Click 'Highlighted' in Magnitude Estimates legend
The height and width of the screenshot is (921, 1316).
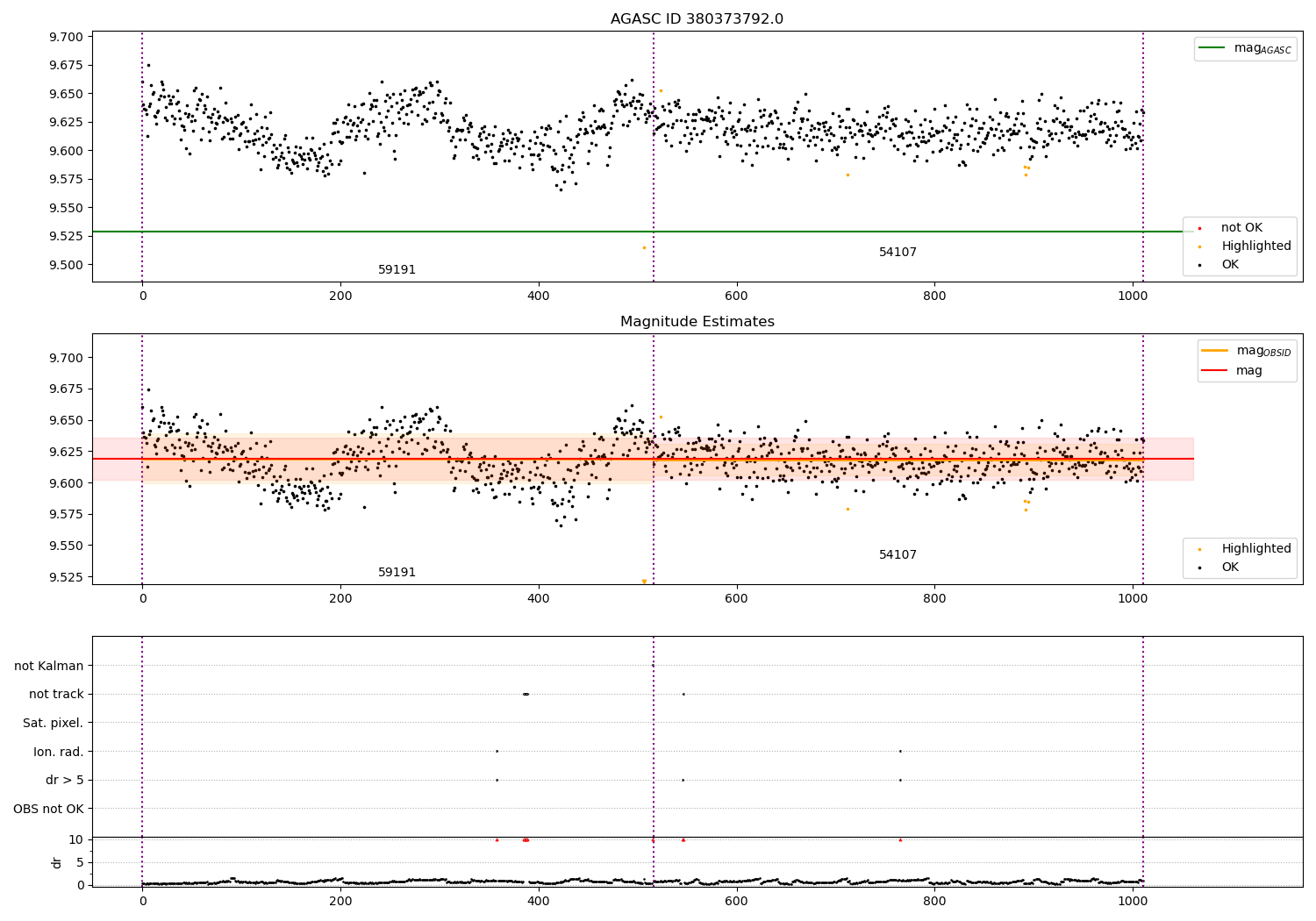pos(1246,549)
